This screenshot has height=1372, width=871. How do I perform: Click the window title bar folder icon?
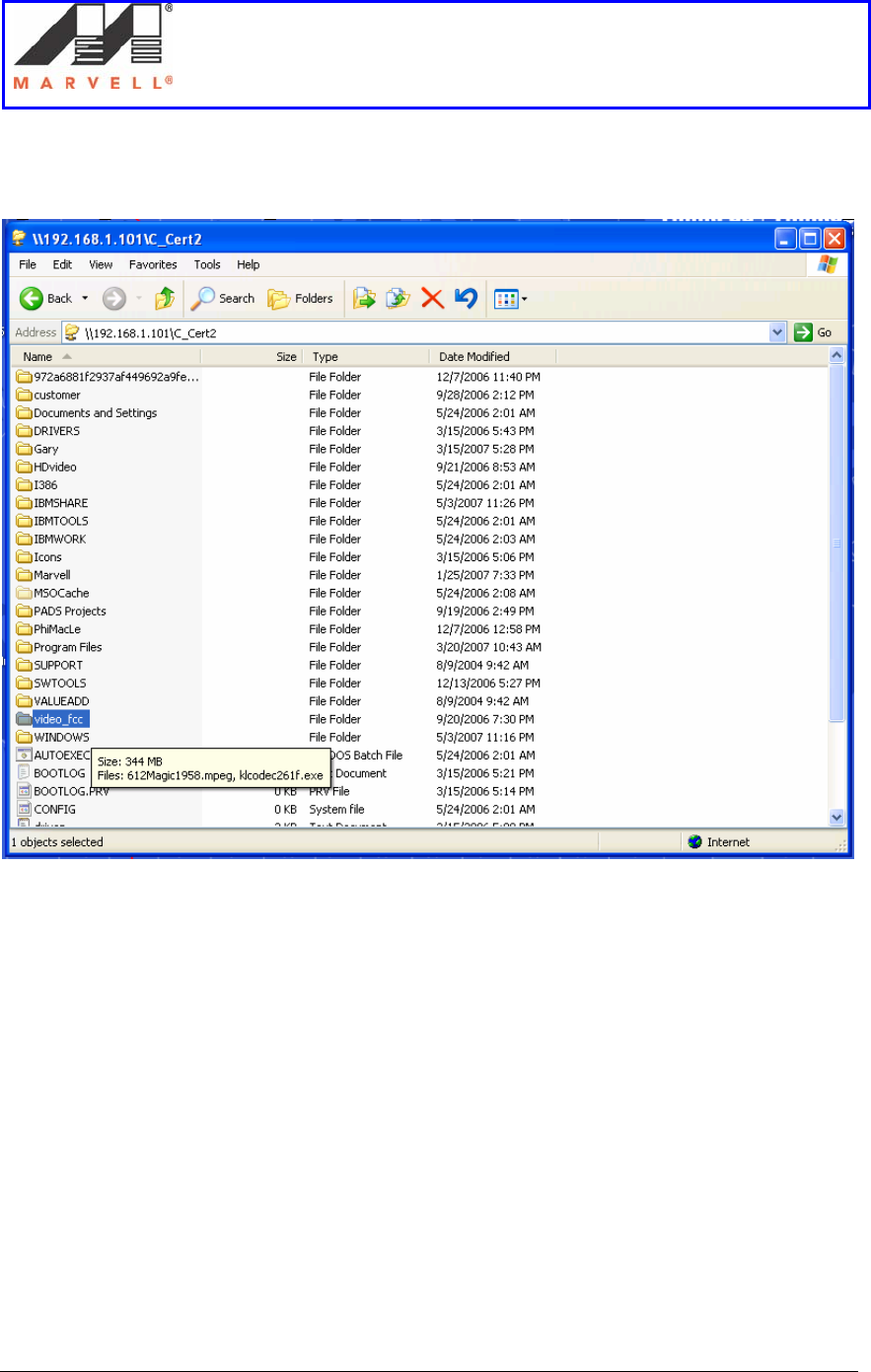pyautogui.click(x=19, y=239)
